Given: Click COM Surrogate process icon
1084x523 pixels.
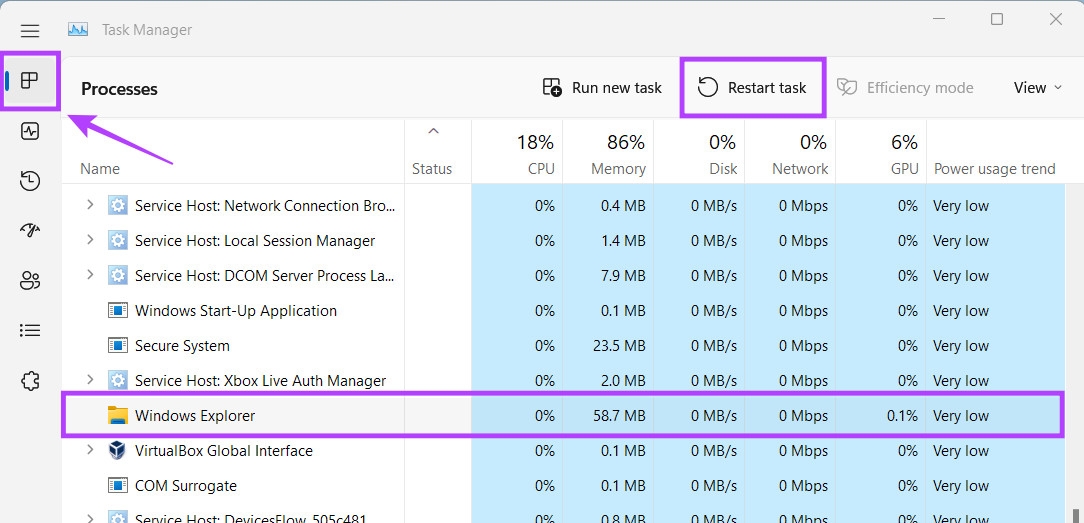Looking at the screenshot, I should (118, 486).
